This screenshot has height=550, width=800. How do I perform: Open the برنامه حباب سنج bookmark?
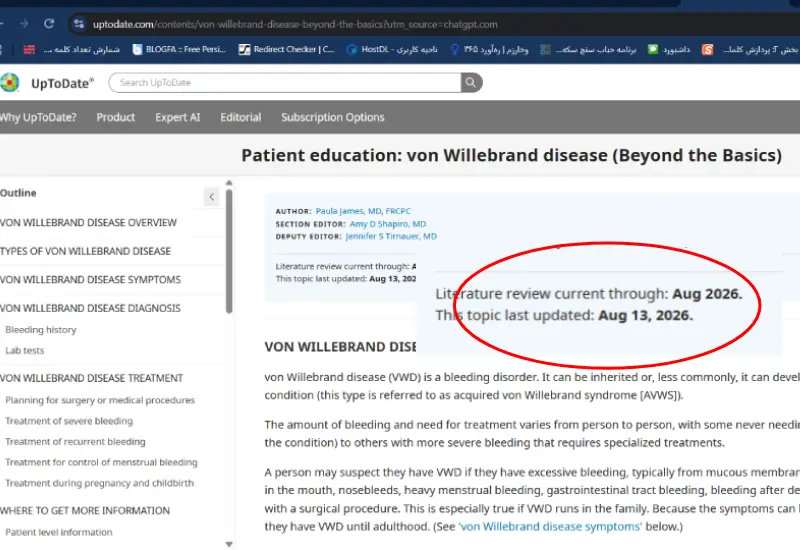(588, 49)
